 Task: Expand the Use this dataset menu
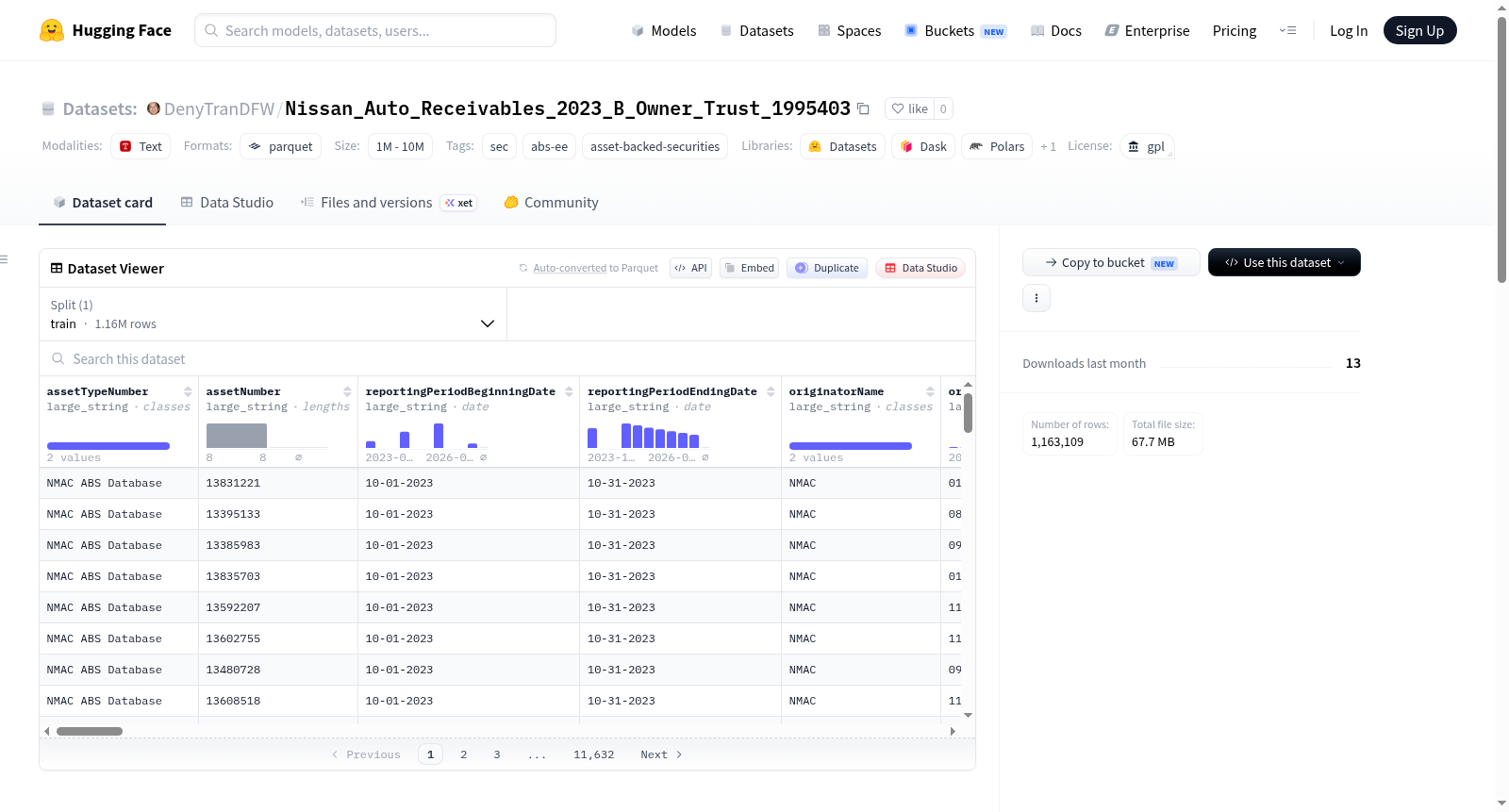(1284, 262)
